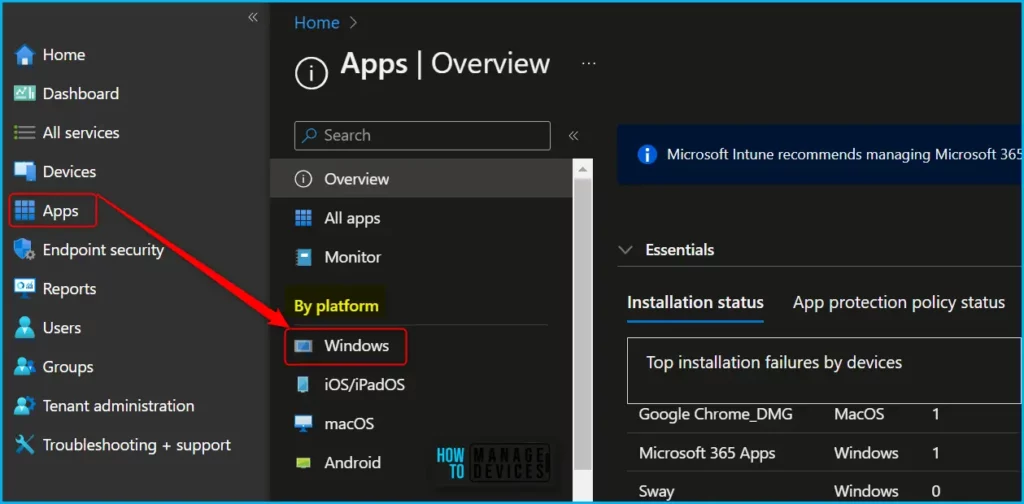Open Tenant administration in sidebar

coord(118,406)
